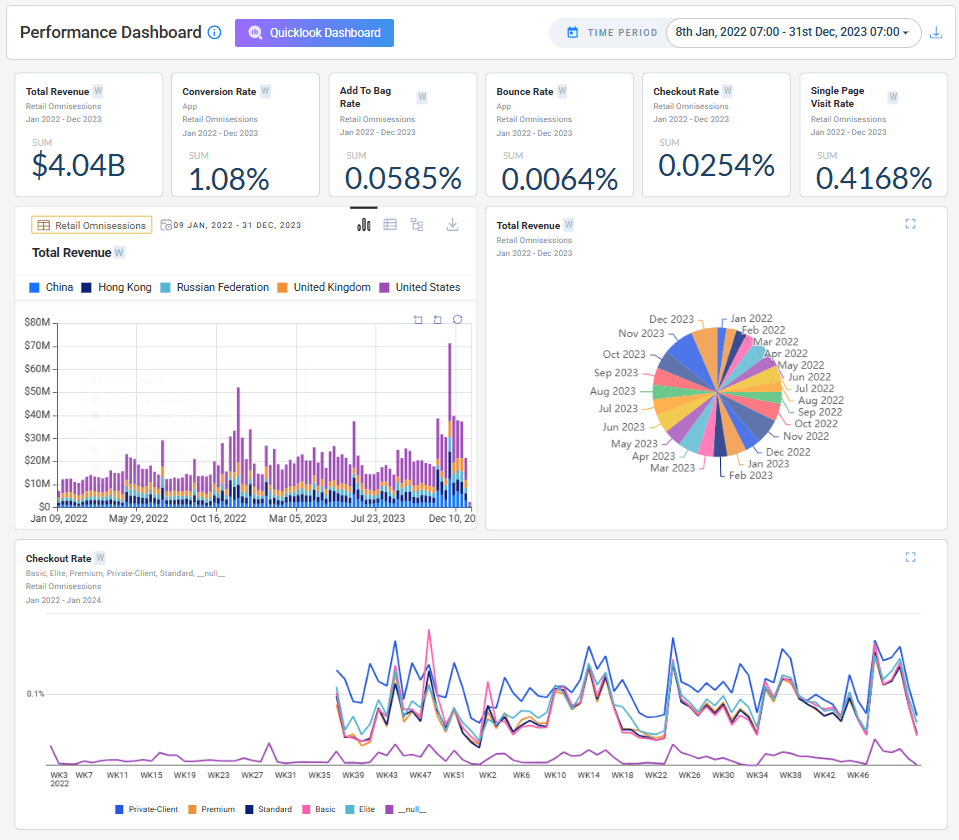Open the time period date range dropdown

(x=793, y=32)
